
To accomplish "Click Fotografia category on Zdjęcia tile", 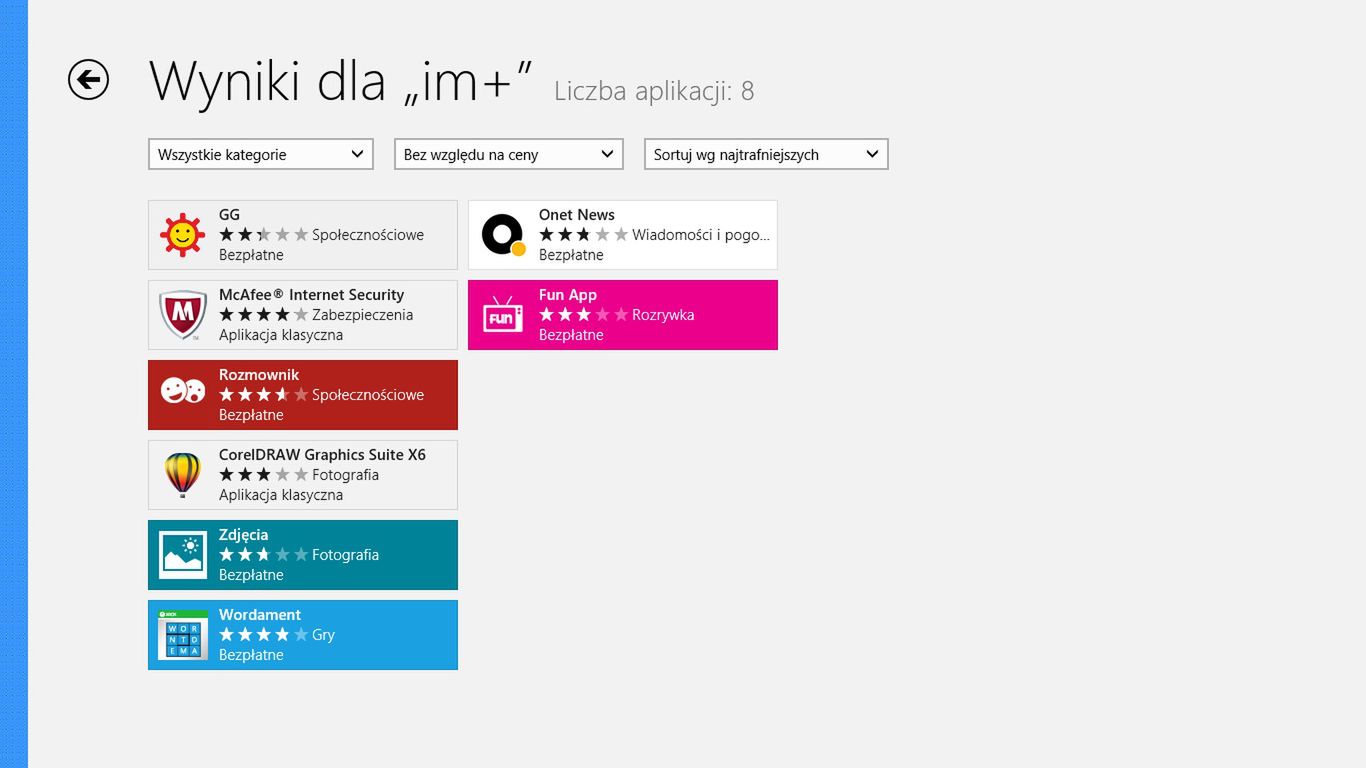I will pos(345,555).
